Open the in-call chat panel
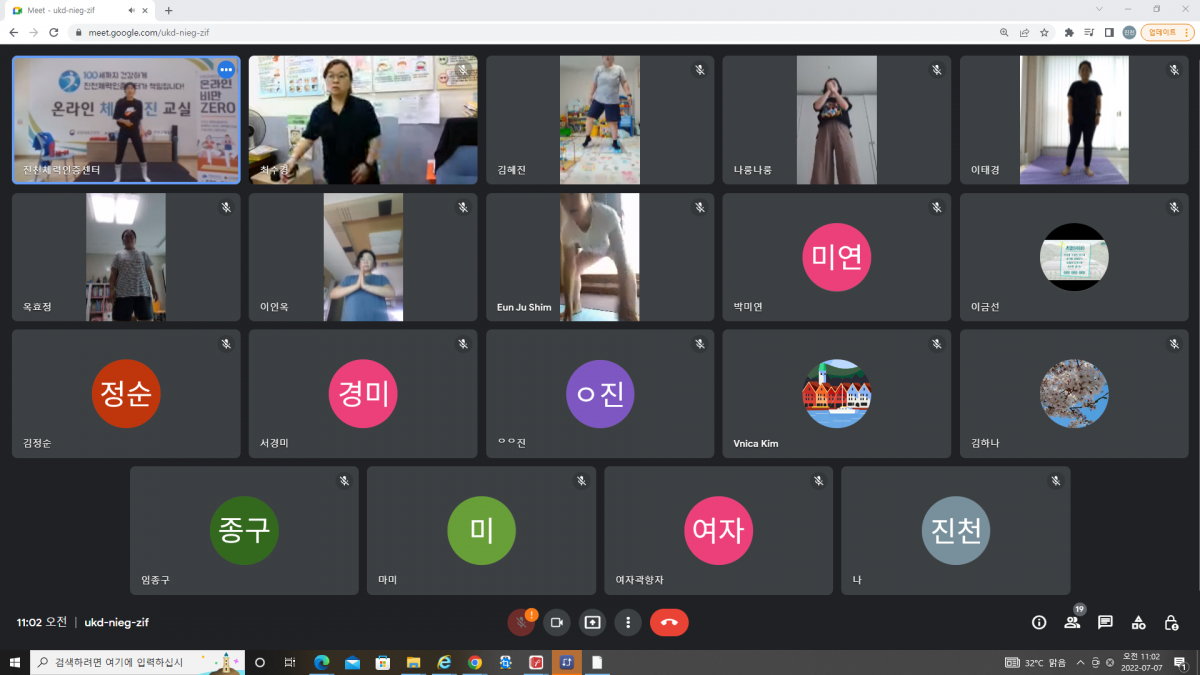Screen dimensions: 1200x675 coord(1105,622)
